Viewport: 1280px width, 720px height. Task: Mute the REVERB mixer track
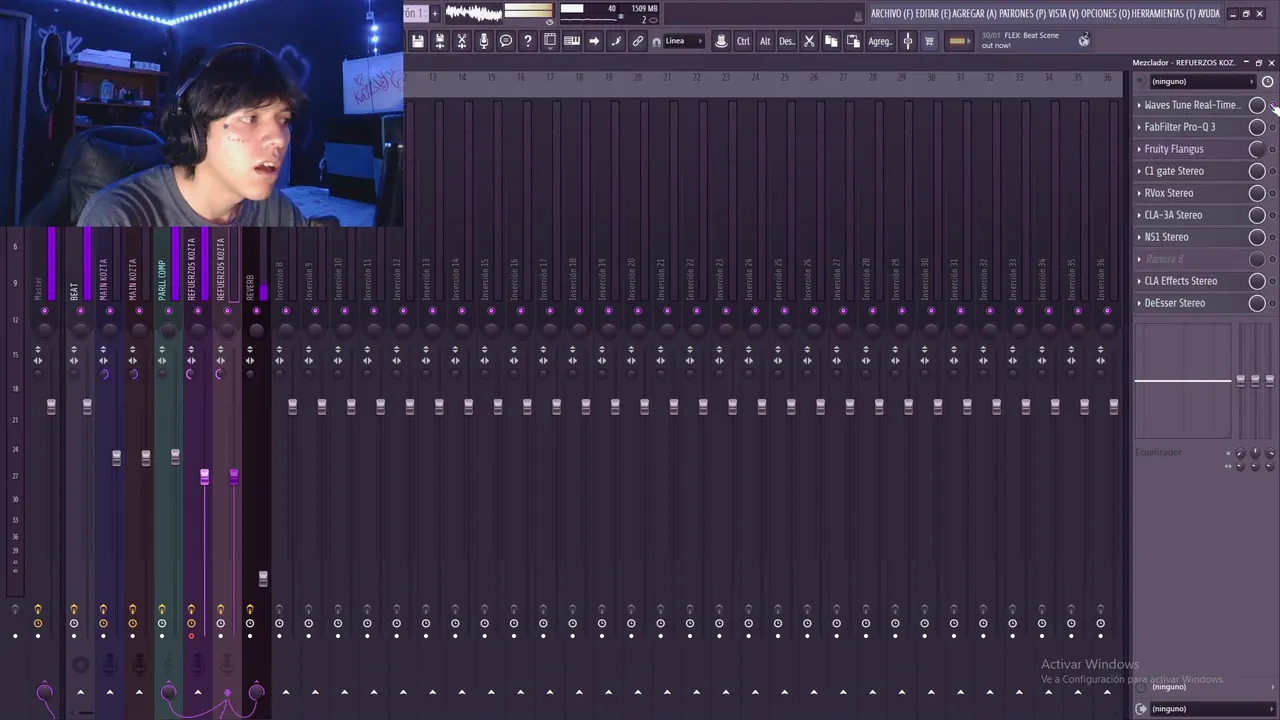[256, 311]
